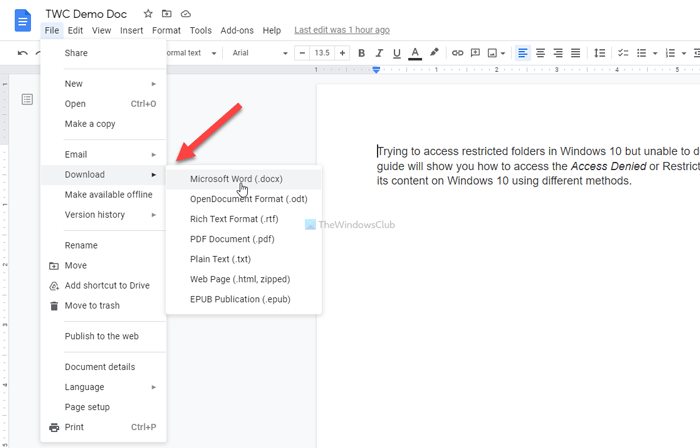Image resolution: width=700 pixels, height=448 pixels.
Task: Choose PDF Document (.pdf) download format
Action: click(232, 239)
